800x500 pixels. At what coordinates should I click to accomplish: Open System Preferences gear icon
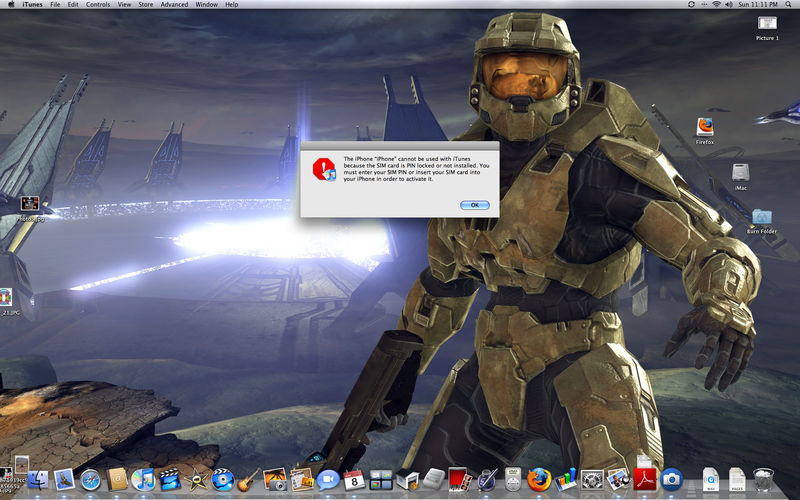pyautogui.click(x=592, y=480)
